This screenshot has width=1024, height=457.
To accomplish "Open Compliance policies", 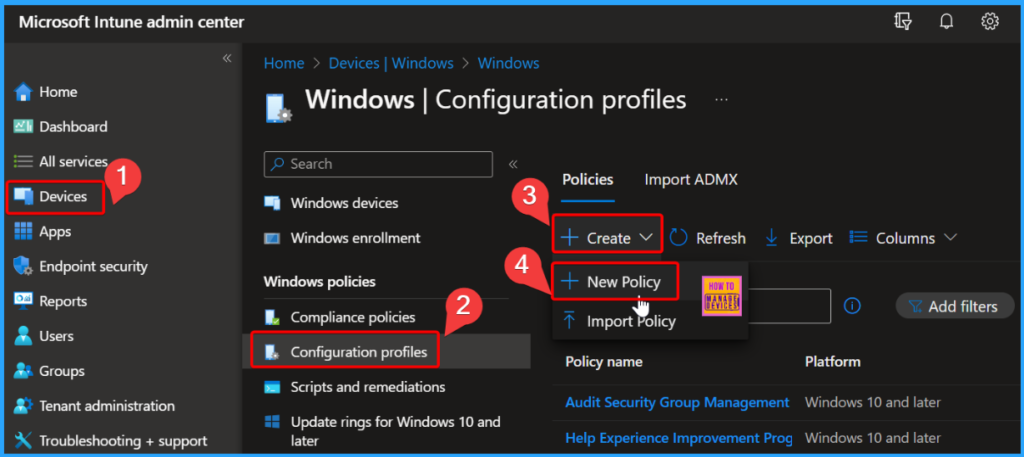I will [353, 317].
